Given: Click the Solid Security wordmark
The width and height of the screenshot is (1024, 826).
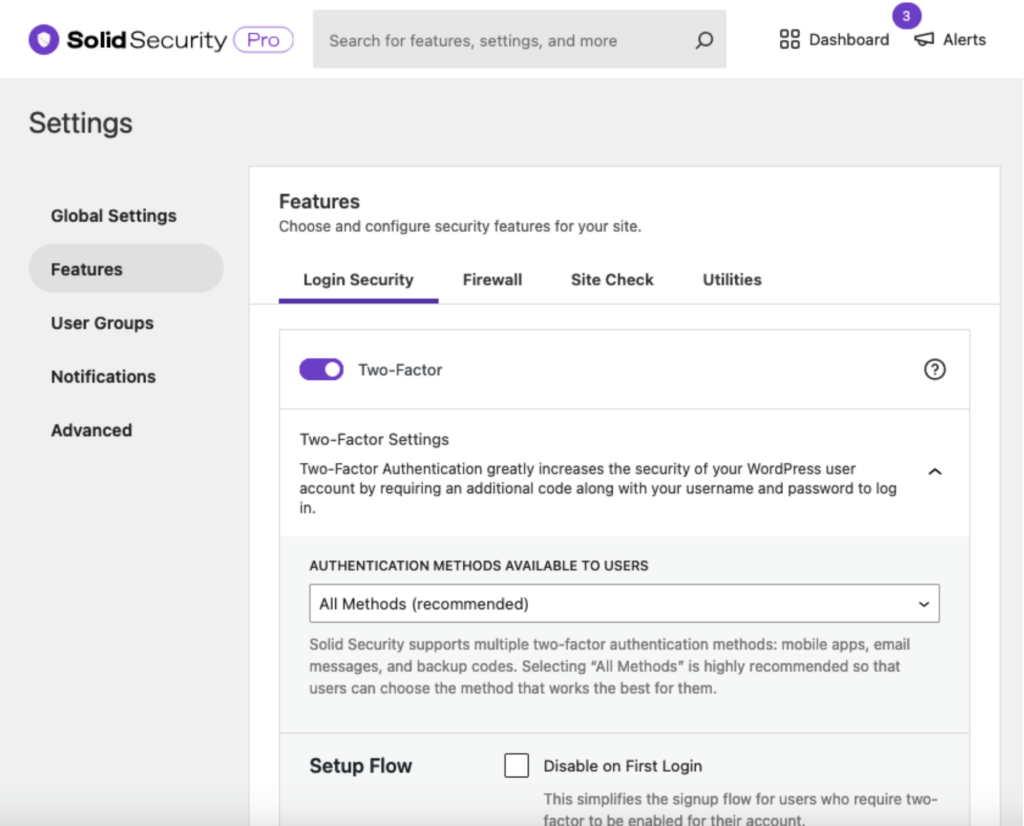Looking at the screenshot, I should [147, 40].
